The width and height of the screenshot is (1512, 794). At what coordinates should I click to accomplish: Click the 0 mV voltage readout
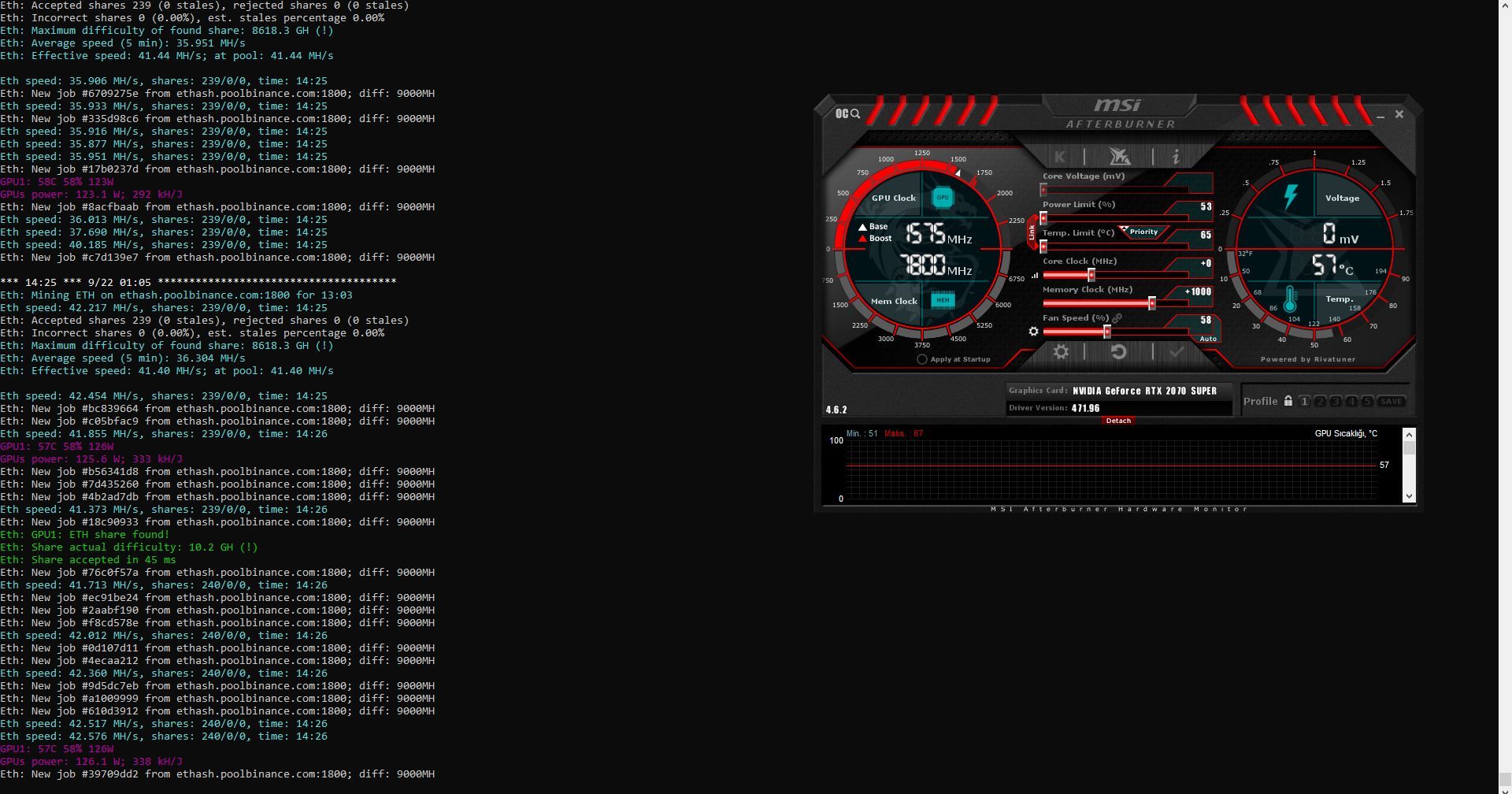pos(1340,234)
